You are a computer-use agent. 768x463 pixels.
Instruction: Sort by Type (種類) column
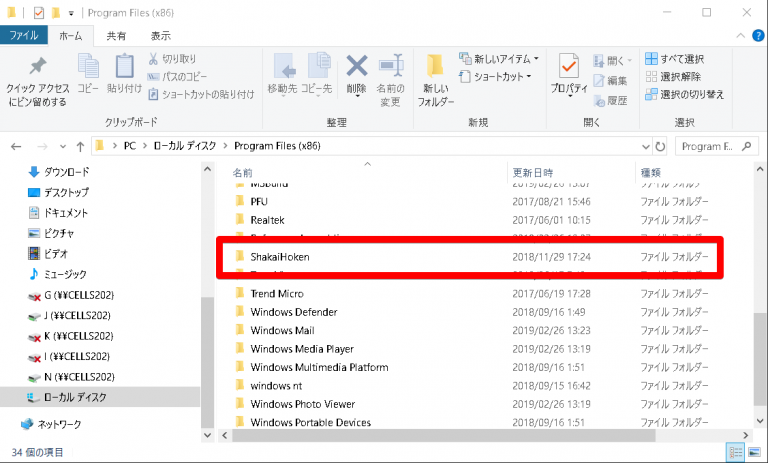click(x=650, y=172)
